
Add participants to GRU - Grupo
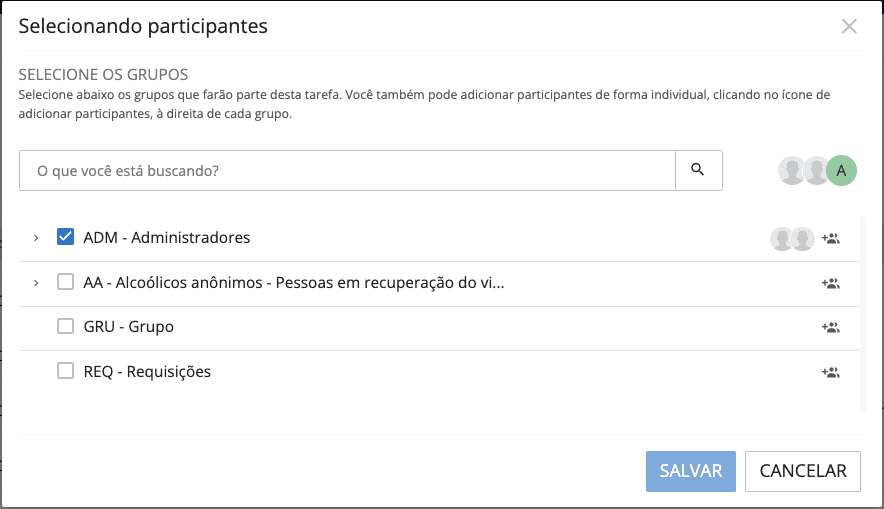(x=830, y=327)
